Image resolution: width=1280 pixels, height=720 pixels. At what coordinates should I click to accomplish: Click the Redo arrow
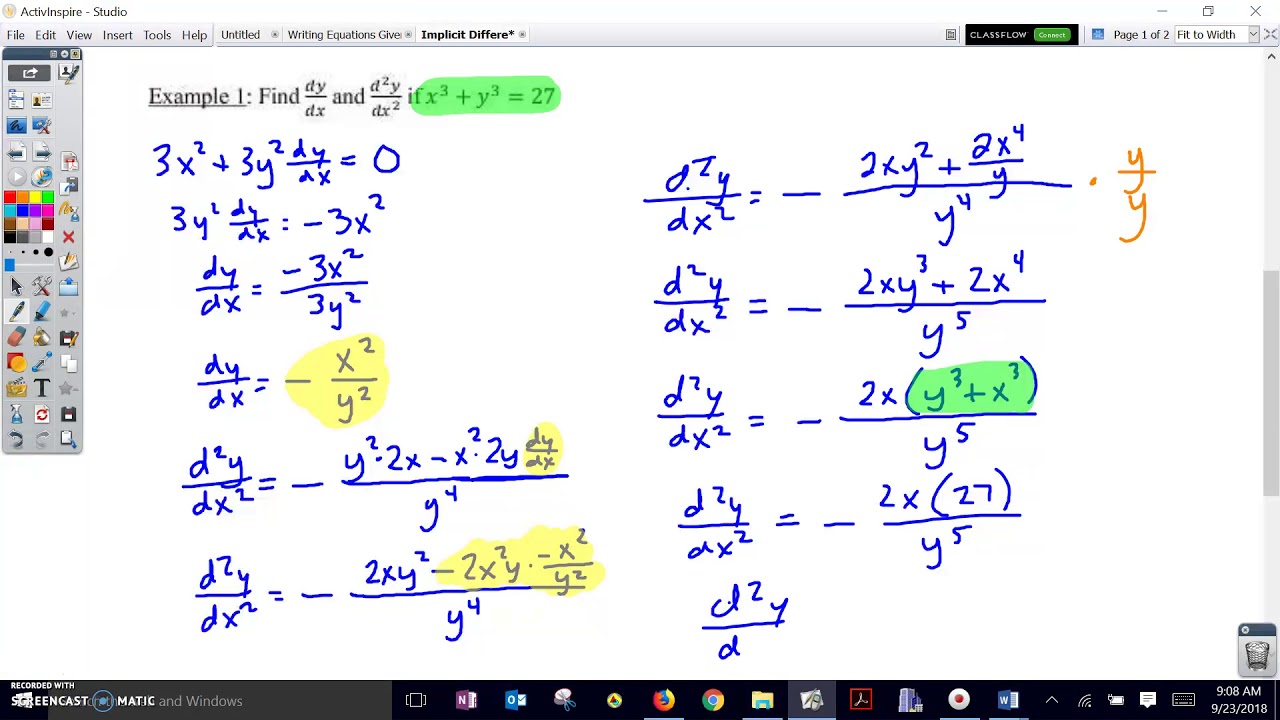(x=41, y=439)
